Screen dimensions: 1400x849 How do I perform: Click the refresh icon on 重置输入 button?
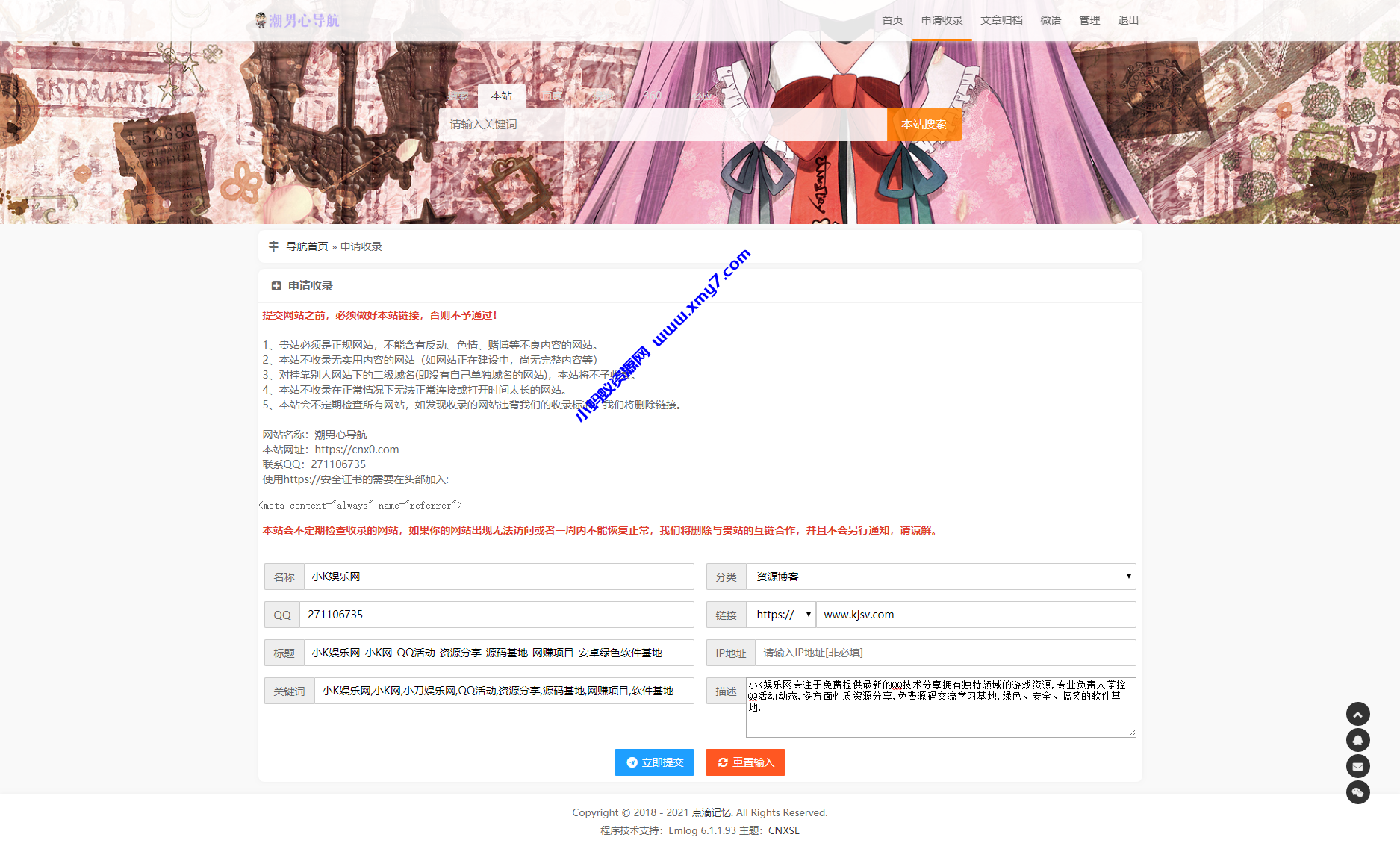tap(722, 762)
